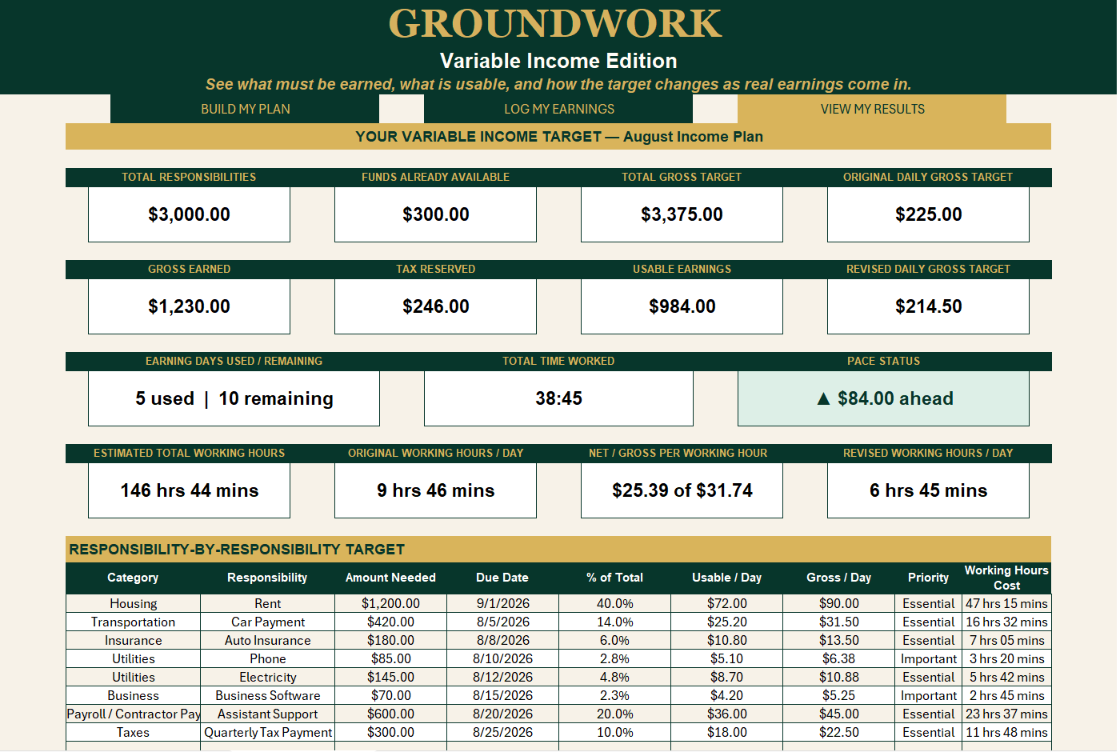1117x752 pixels.
Task: Click the $45.00 gross per day cell
Action: [x=838, y=714]
